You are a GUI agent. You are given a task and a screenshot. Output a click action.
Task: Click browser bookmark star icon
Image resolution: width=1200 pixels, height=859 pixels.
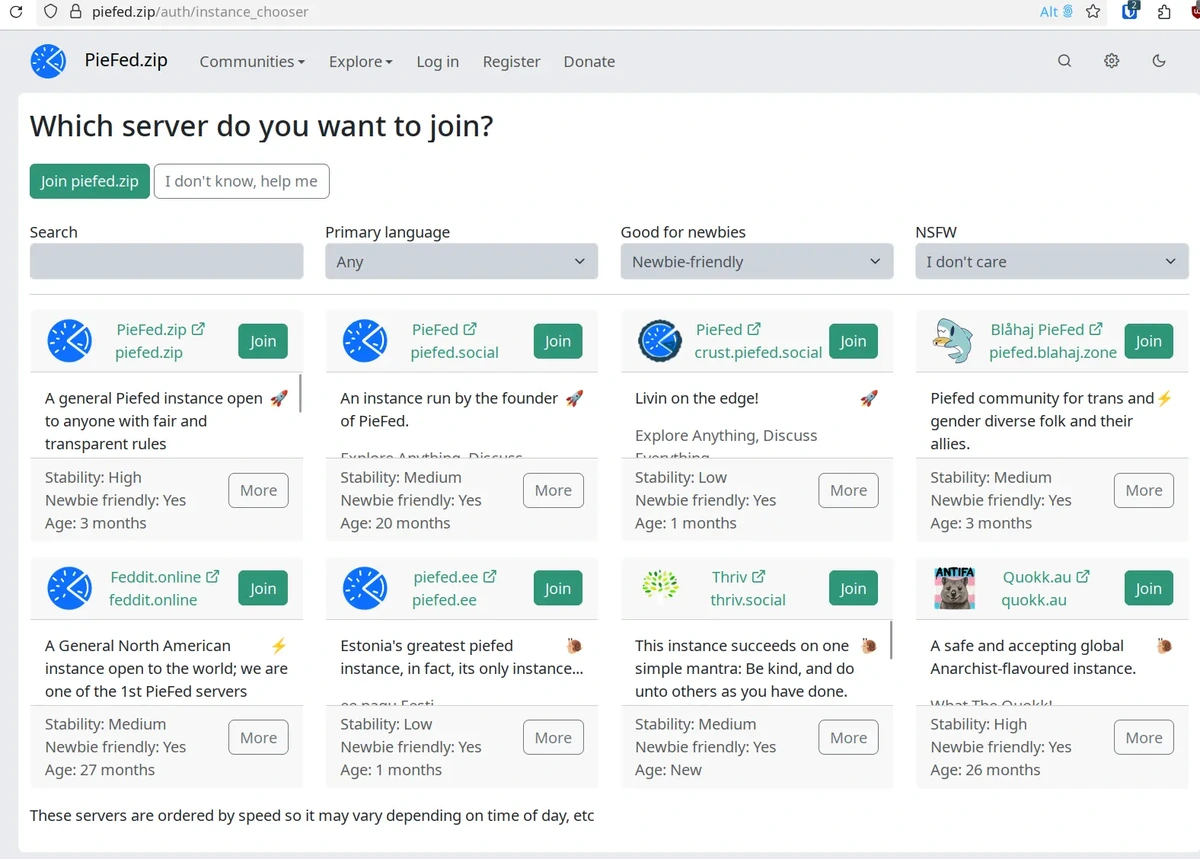click(x=1093, y=12)
